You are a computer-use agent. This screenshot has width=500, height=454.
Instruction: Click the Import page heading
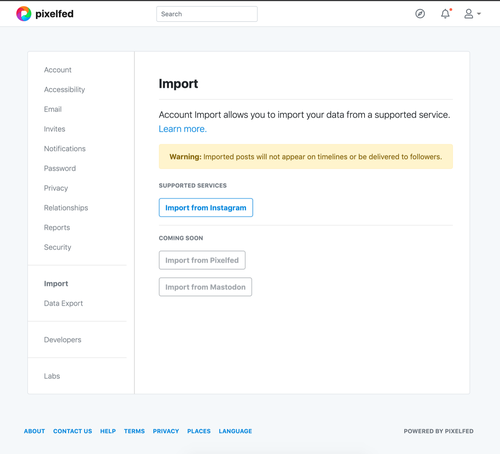point(178,84)
